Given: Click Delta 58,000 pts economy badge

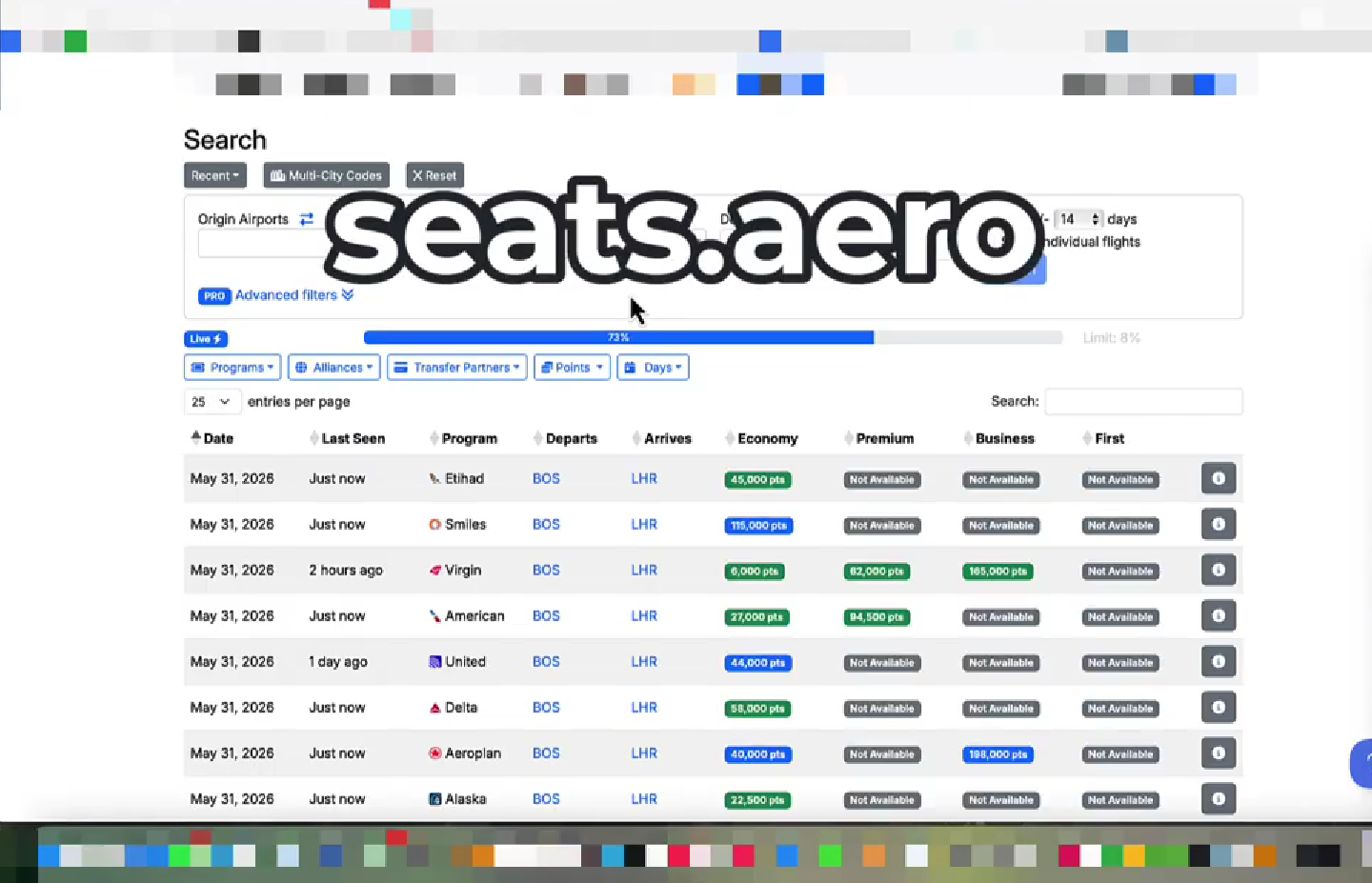Looking at the screenshot, I should 758,709.
